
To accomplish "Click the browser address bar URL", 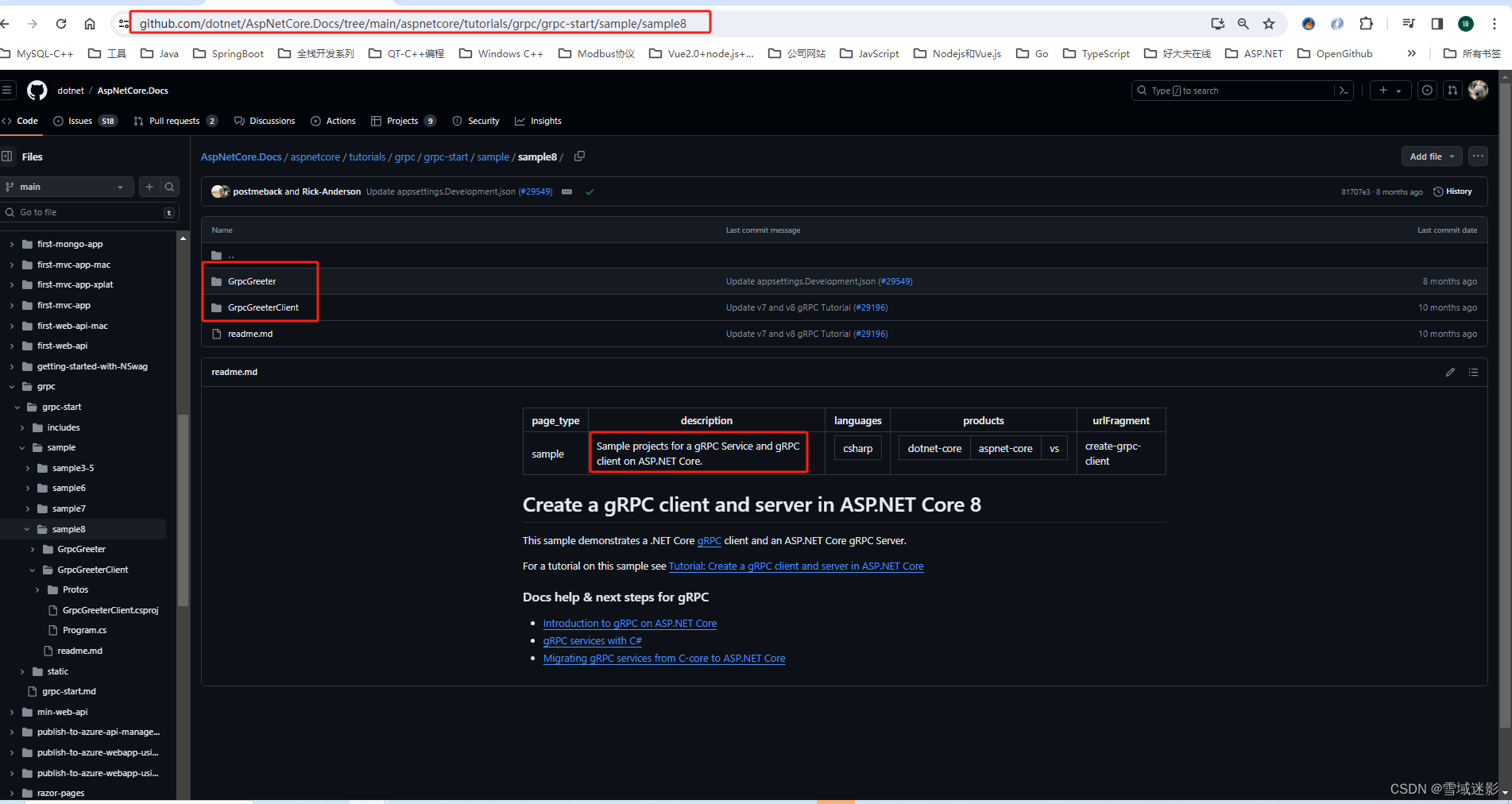I will (x=413, y=24).
